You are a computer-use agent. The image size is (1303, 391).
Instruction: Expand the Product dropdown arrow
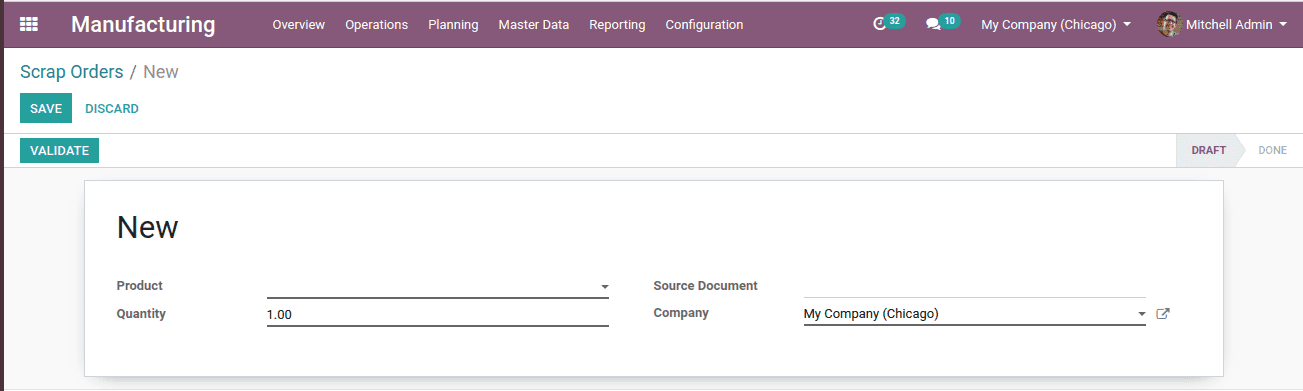[x=604, y=287]
